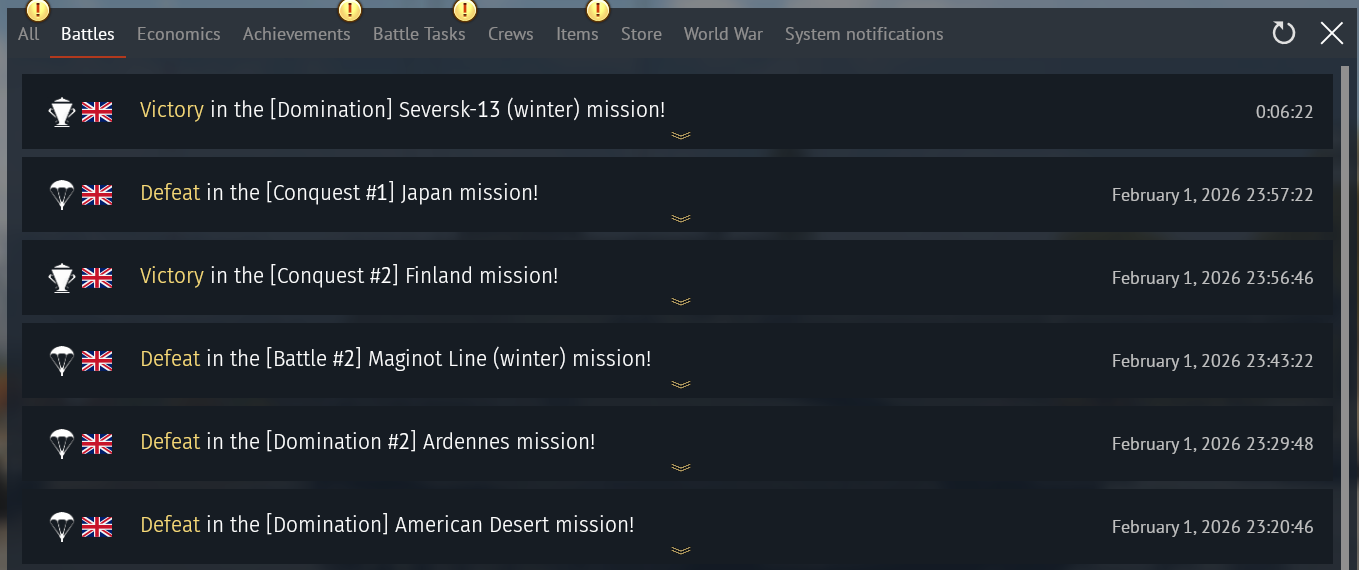Click British flag on Maginot Line entry

click(97, 361)
